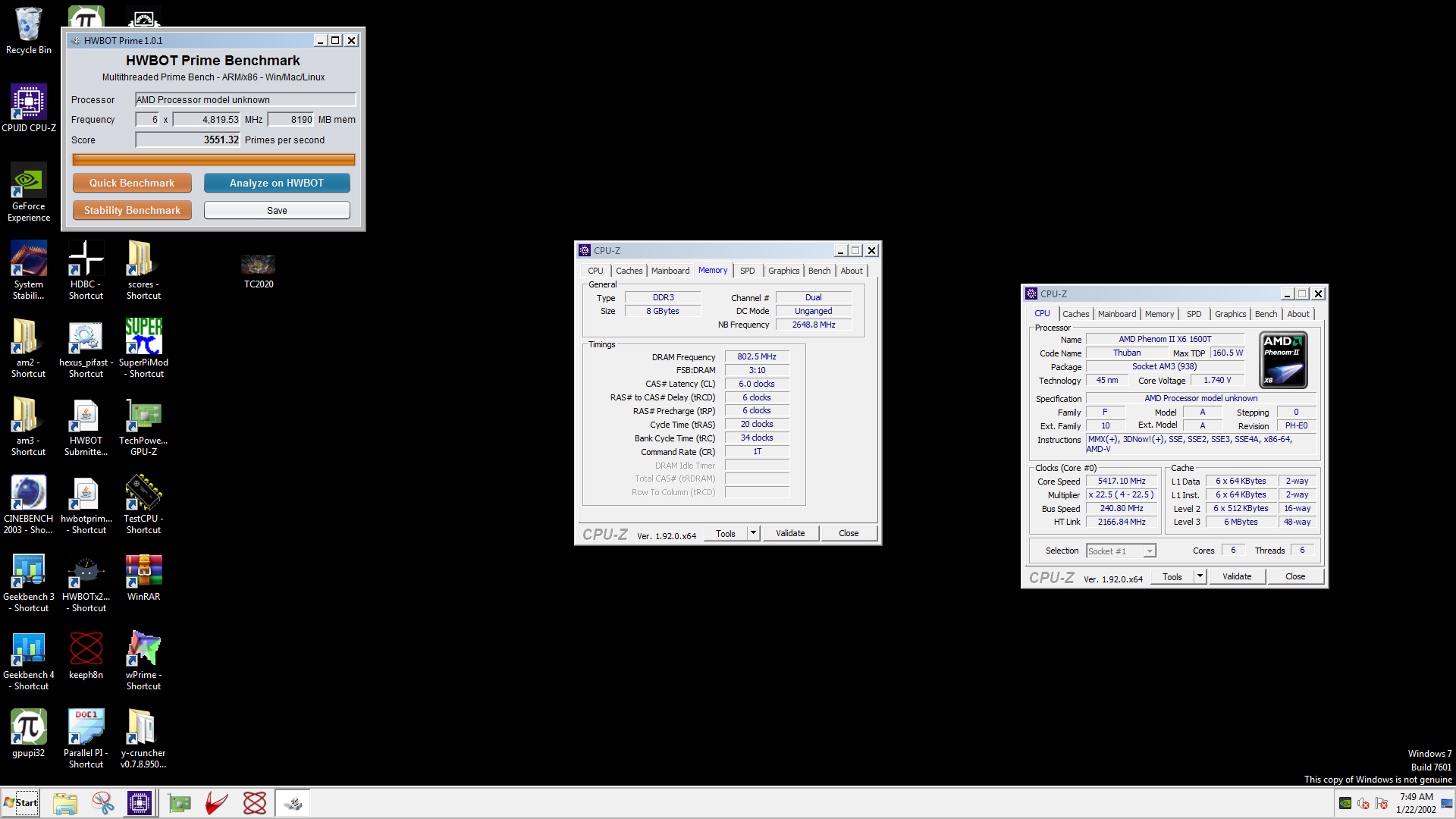This screenshot has width=1456, height=819.
Task: Open Graphics tab in Memory CPU-Z window
Action: (x=783, y=271)
